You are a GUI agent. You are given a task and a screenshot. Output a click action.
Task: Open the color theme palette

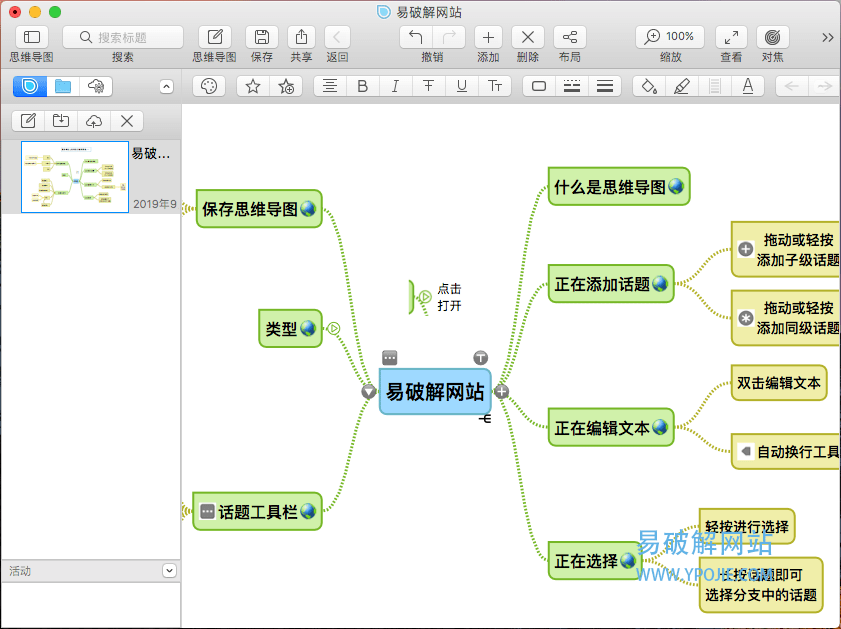(x=209, y=86)
